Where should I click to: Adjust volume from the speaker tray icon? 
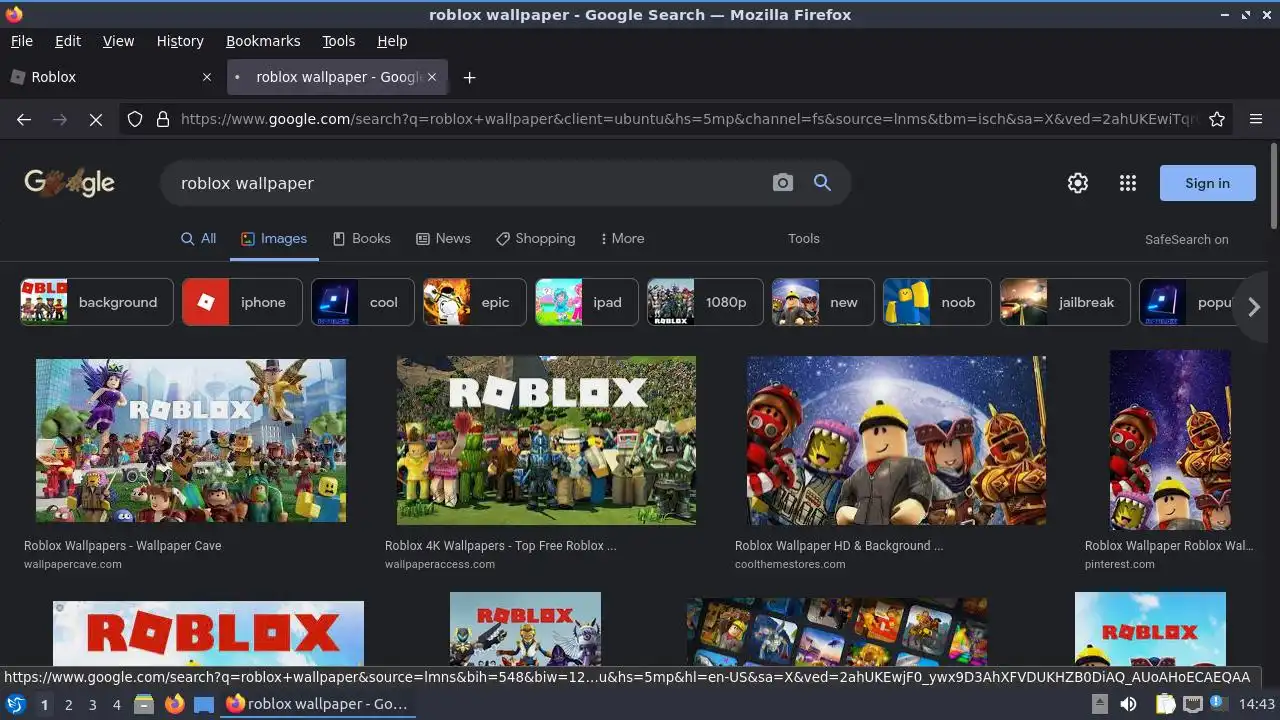pyautogui.click(x=1129, y=704)
